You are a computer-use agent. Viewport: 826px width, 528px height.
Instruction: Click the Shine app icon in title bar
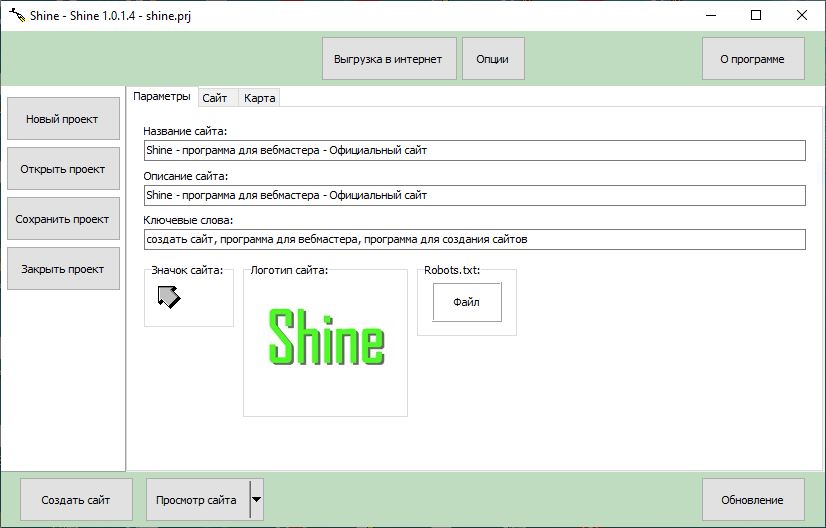tap(16, 15)
